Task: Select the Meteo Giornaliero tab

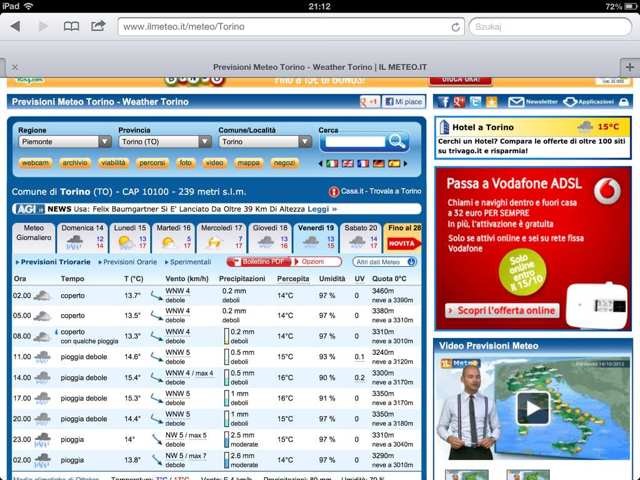Action: point(33,238)
